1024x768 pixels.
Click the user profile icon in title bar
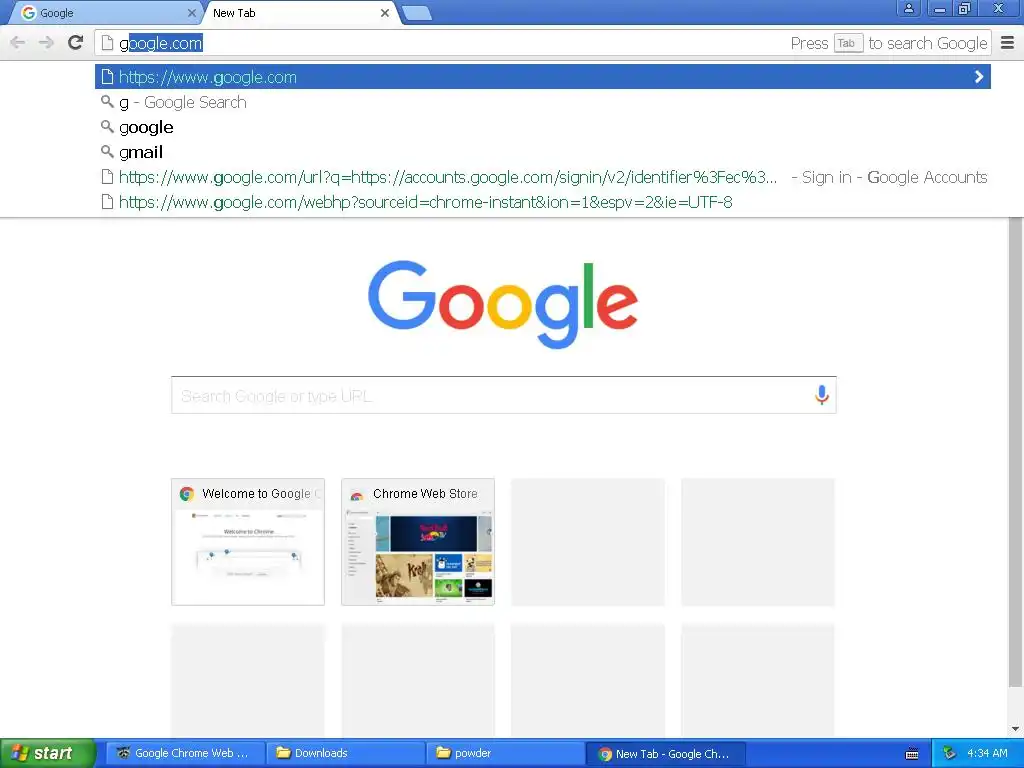(908, 8)
